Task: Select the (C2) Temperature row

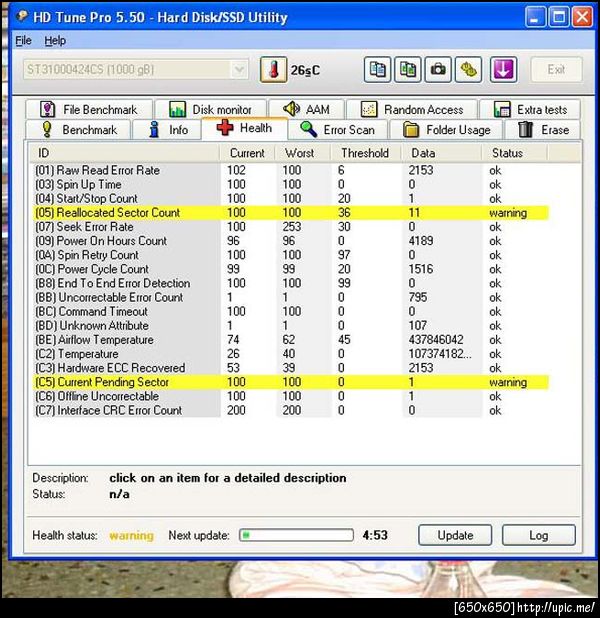Action: (x=289, y=354)
